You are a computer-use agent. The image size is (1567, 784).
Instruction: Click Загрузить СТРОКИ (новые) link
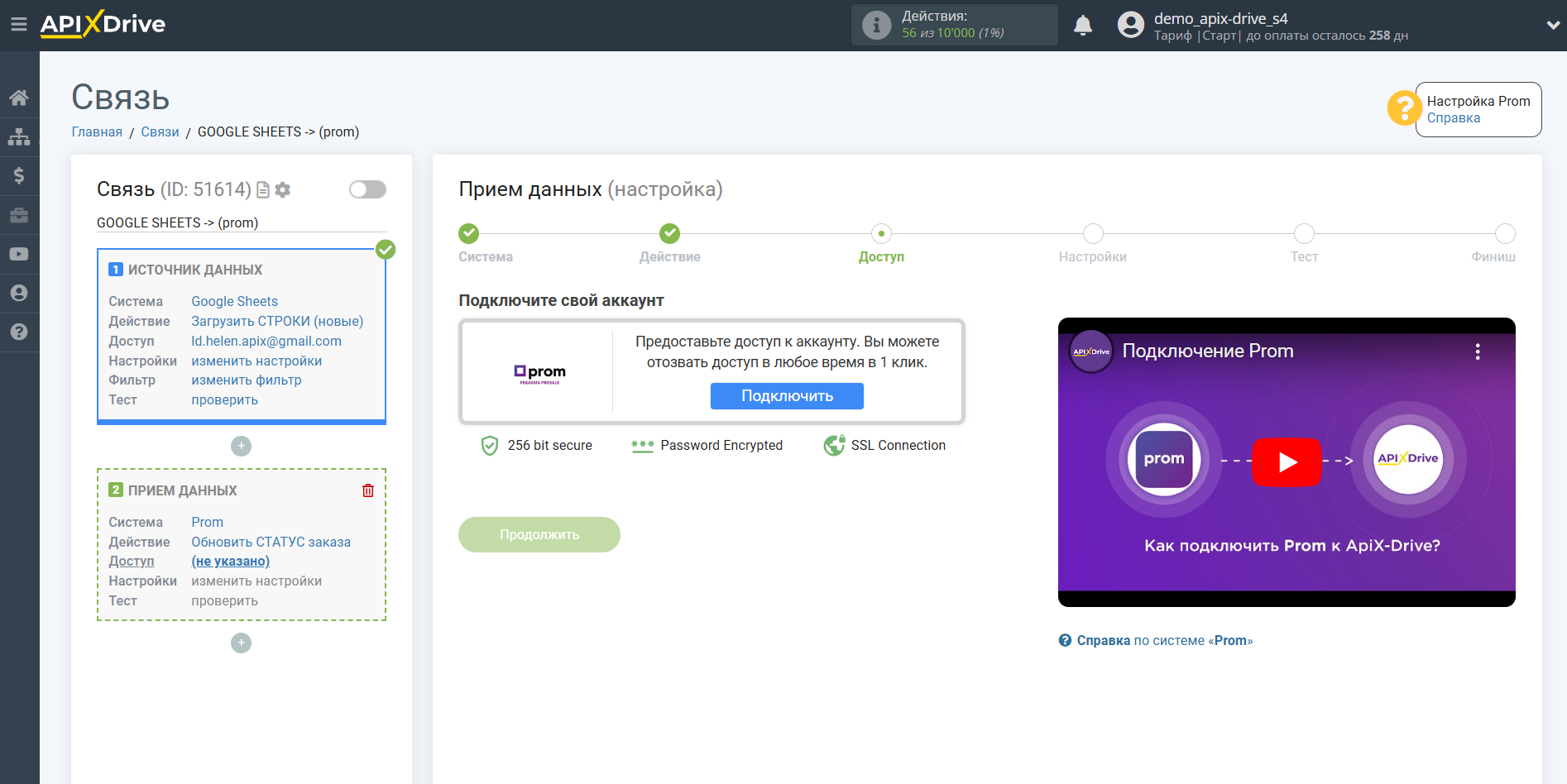pyautogui.click(x=277, y=322)
